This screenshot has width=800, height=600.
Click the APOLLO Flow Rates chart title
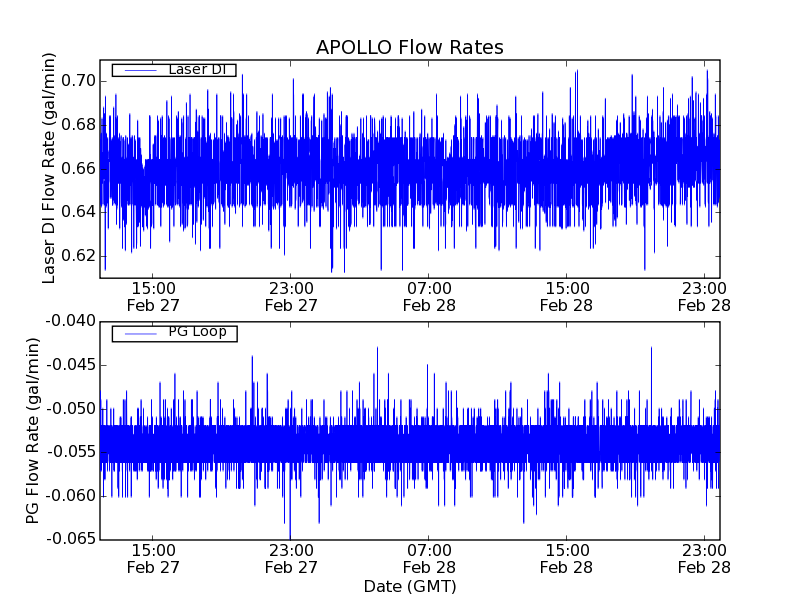(x=410, y=47)
